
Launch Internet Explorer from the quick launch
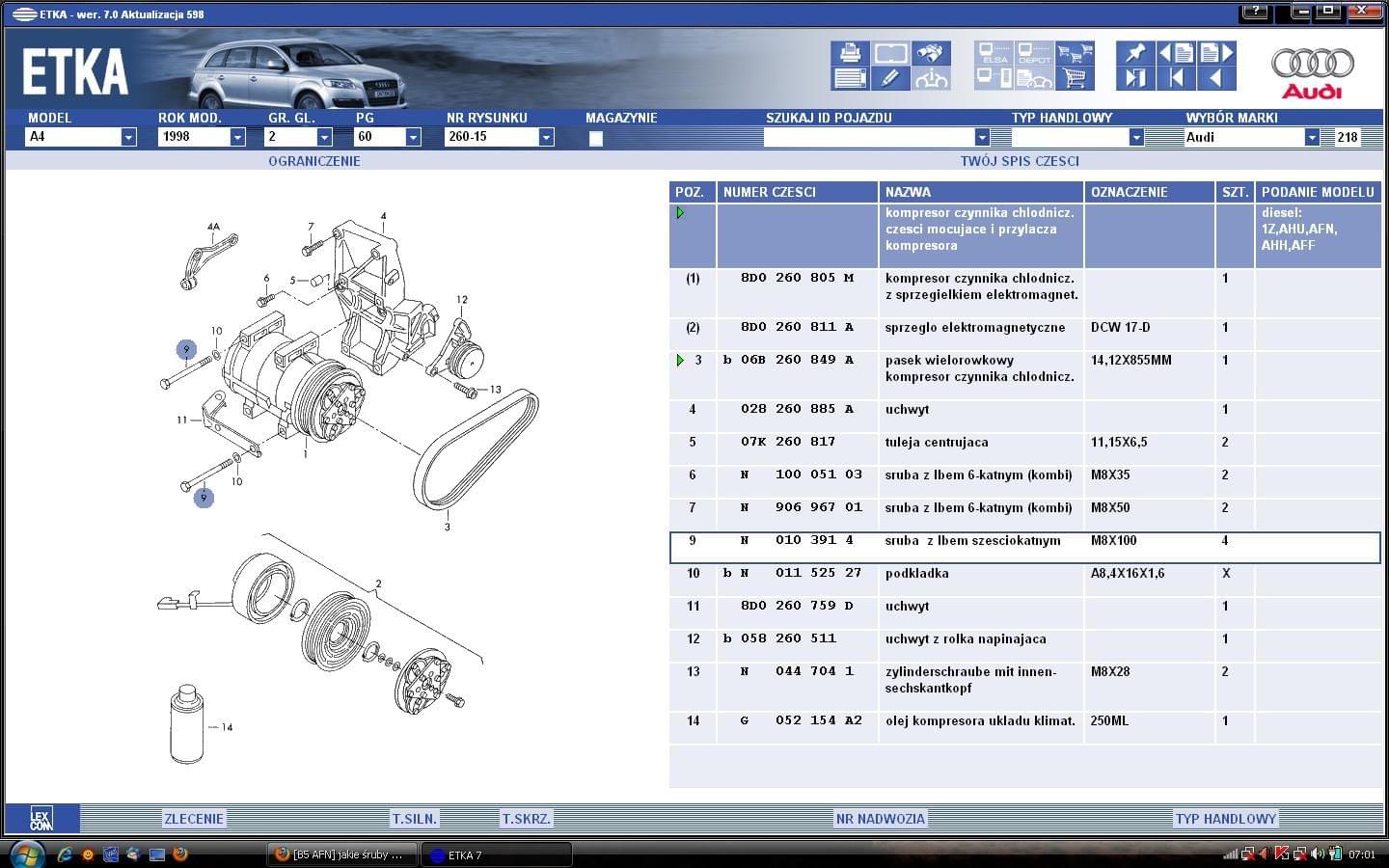(65, 854)
